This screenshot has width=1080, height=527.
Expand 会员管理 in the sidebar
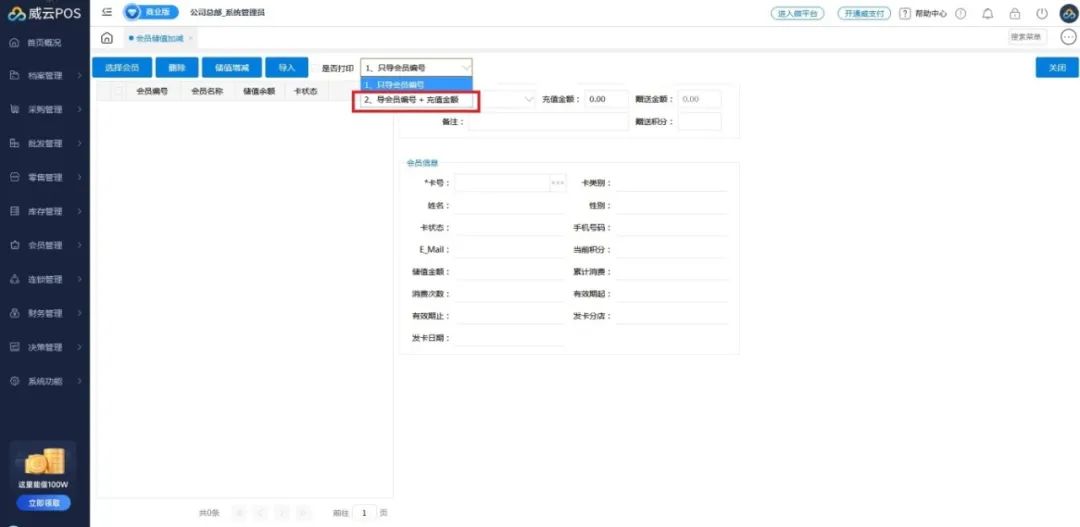[x=44, y=246]
